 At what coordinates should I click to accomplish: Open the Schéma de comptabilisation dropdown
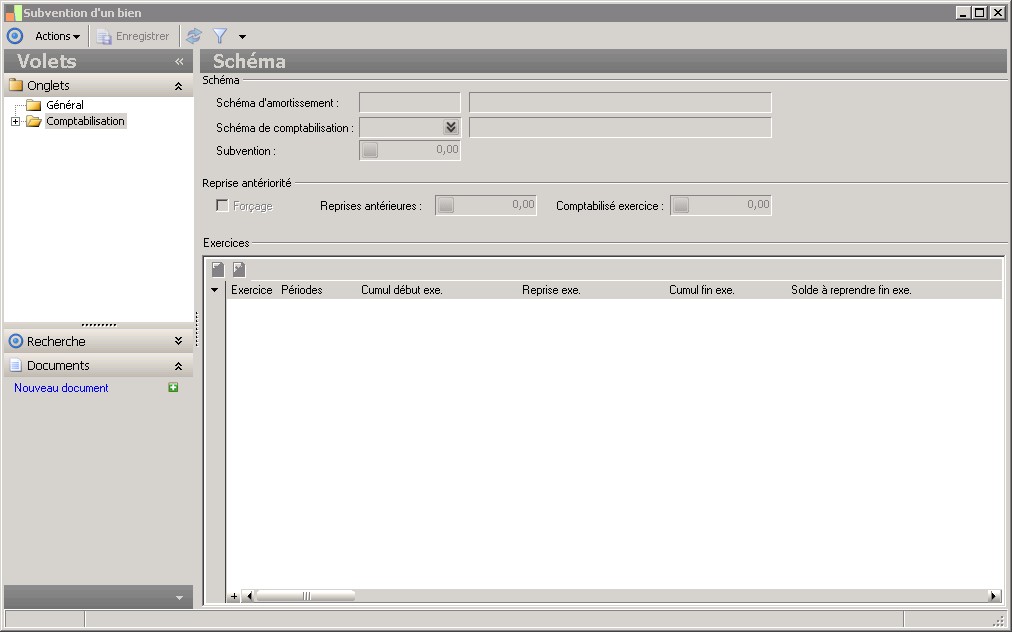click(x=450, y=128)
